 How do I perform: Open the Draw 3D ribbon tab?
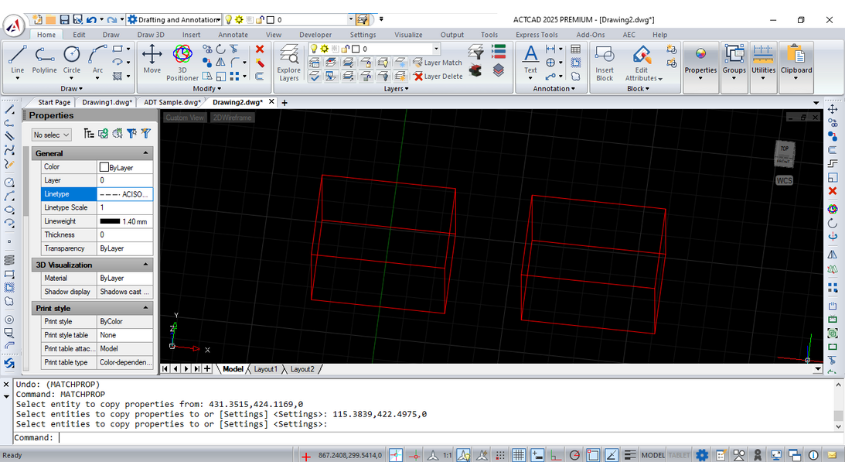(x=151, y=35)
